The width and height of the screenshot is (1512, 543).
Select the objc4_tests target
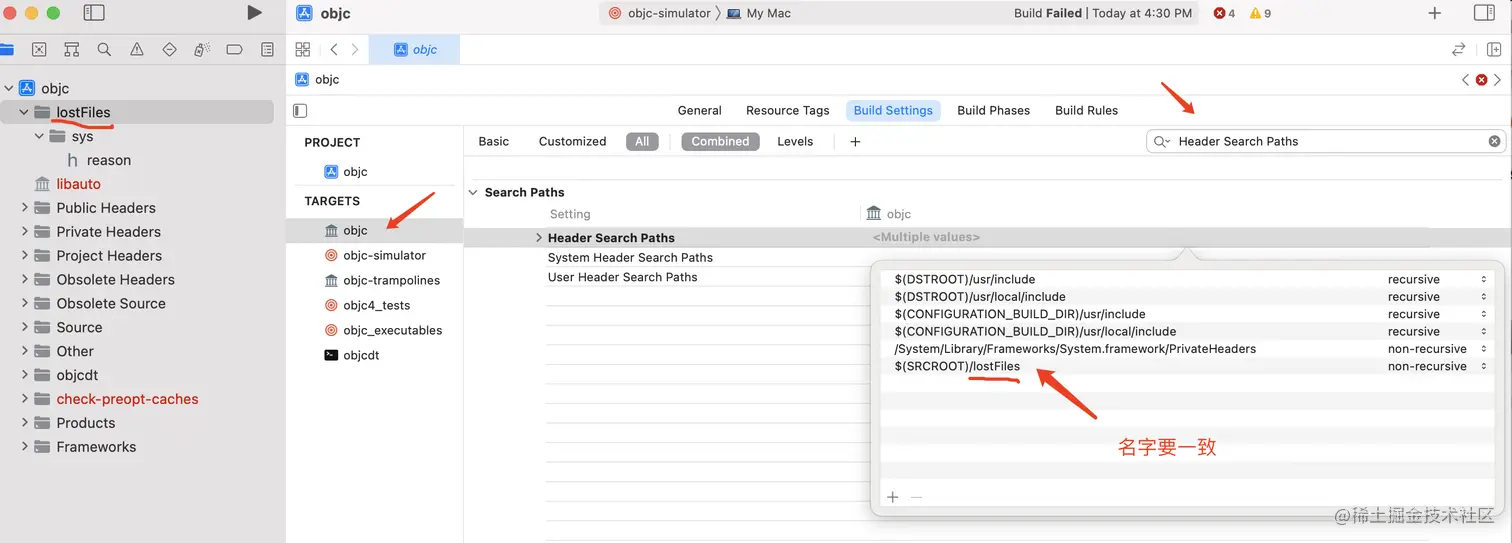click(x=367, y=305)
